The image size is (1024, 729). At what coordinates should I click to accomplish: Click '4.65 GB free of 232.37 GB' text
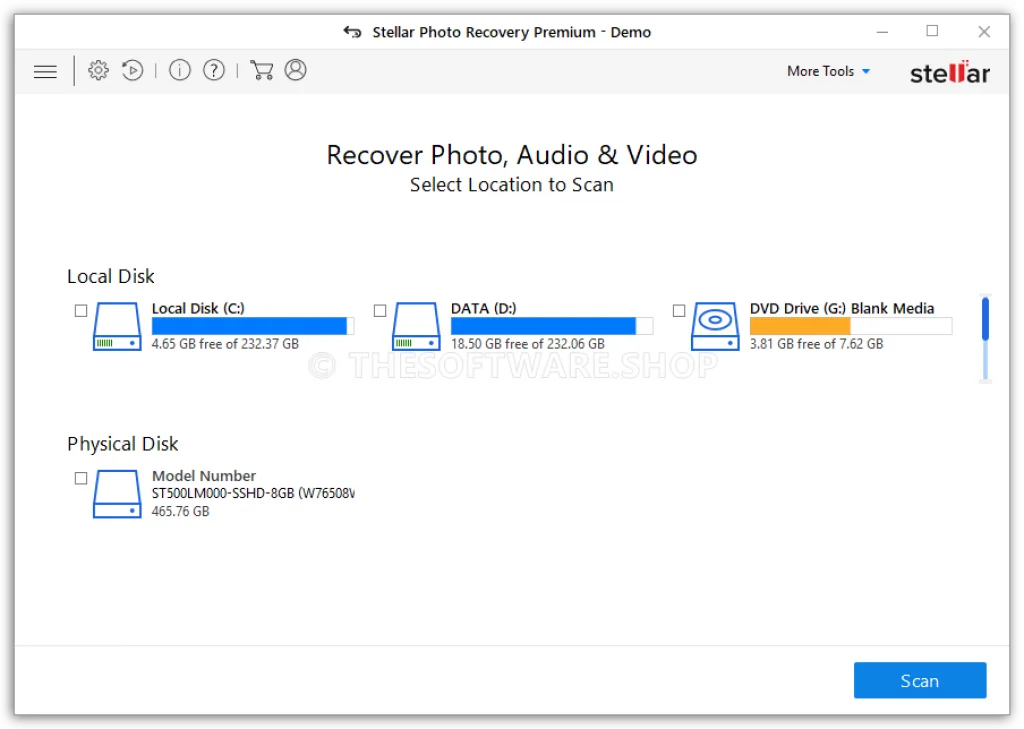point(225,344)
